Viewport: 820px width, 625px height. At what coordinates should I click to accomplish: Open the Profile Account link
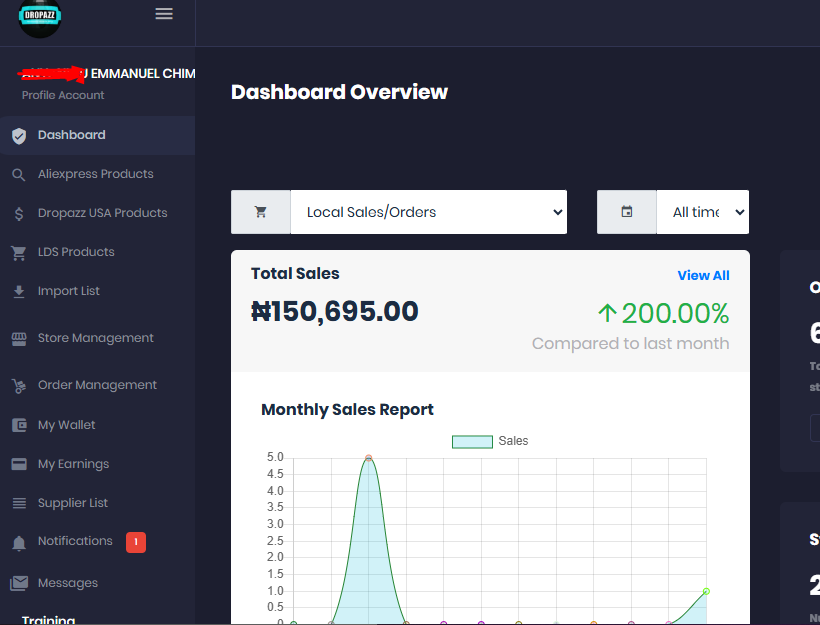coord(63,95)
